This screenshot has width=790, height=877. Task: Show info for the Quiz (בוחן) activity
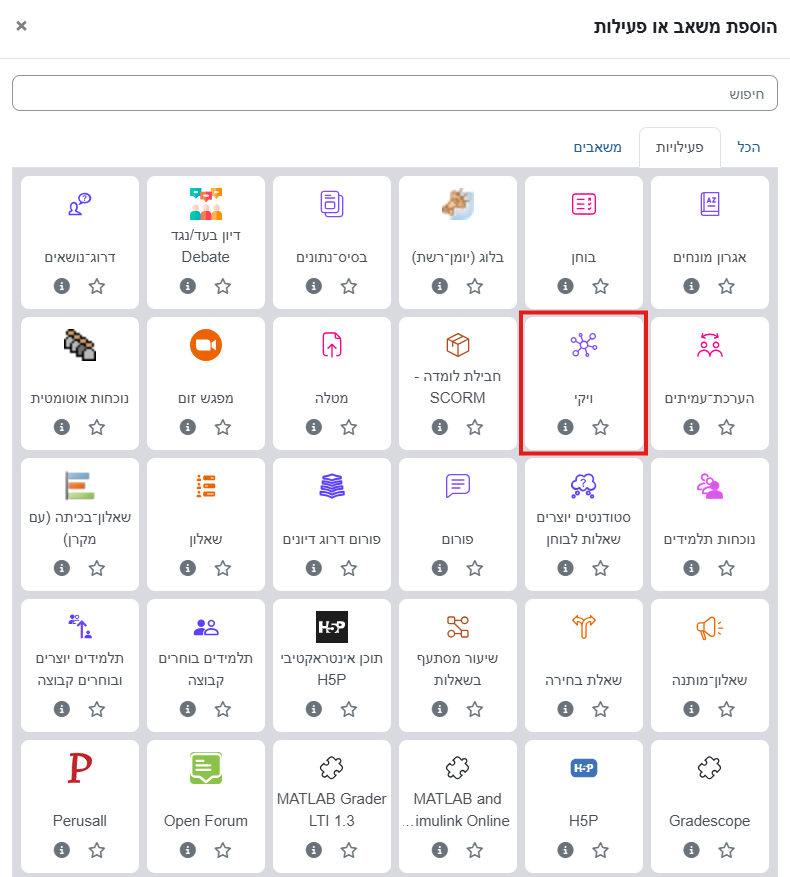[565, 286]
